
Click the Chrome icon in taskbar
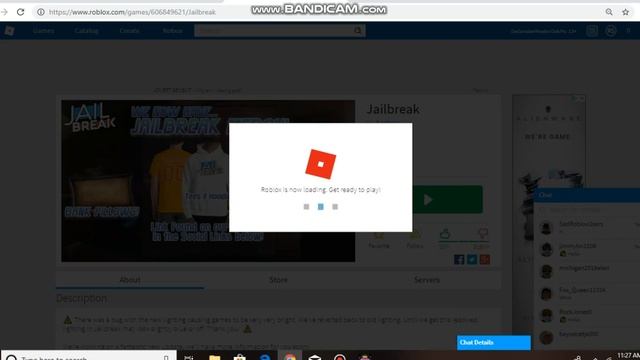(290, 356)
